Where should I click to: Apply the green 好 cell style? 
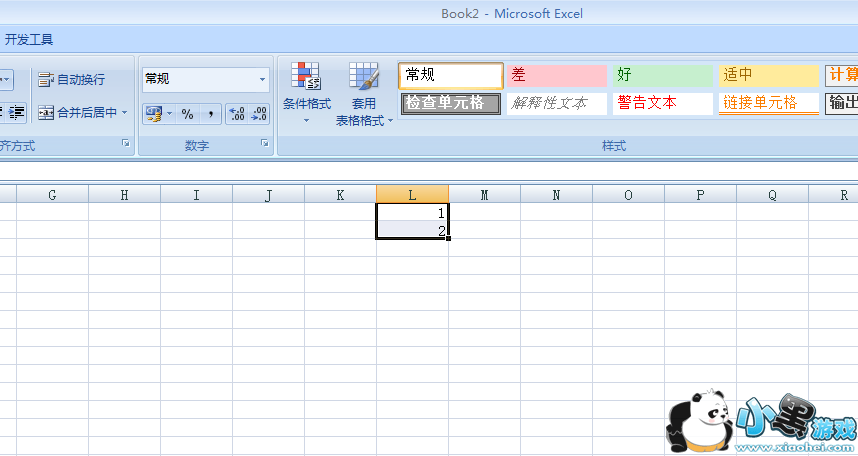pos(663,76)
